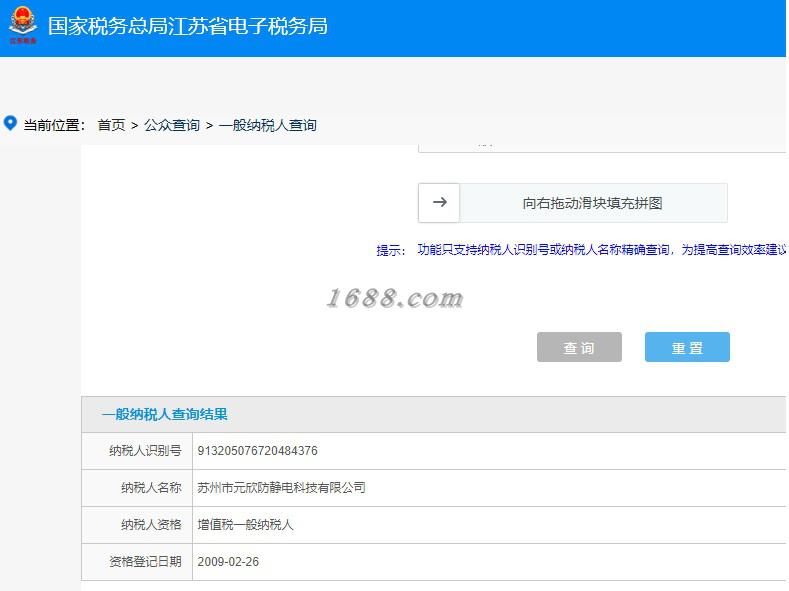Click the partially hidden input field above the slider
This screenshot has height=591, width=789.
(x=601, y=148)
